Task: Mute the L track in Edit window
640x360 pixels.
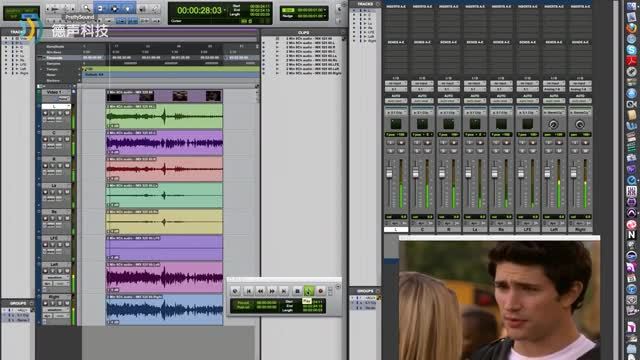Action: [x=67, y=113]
